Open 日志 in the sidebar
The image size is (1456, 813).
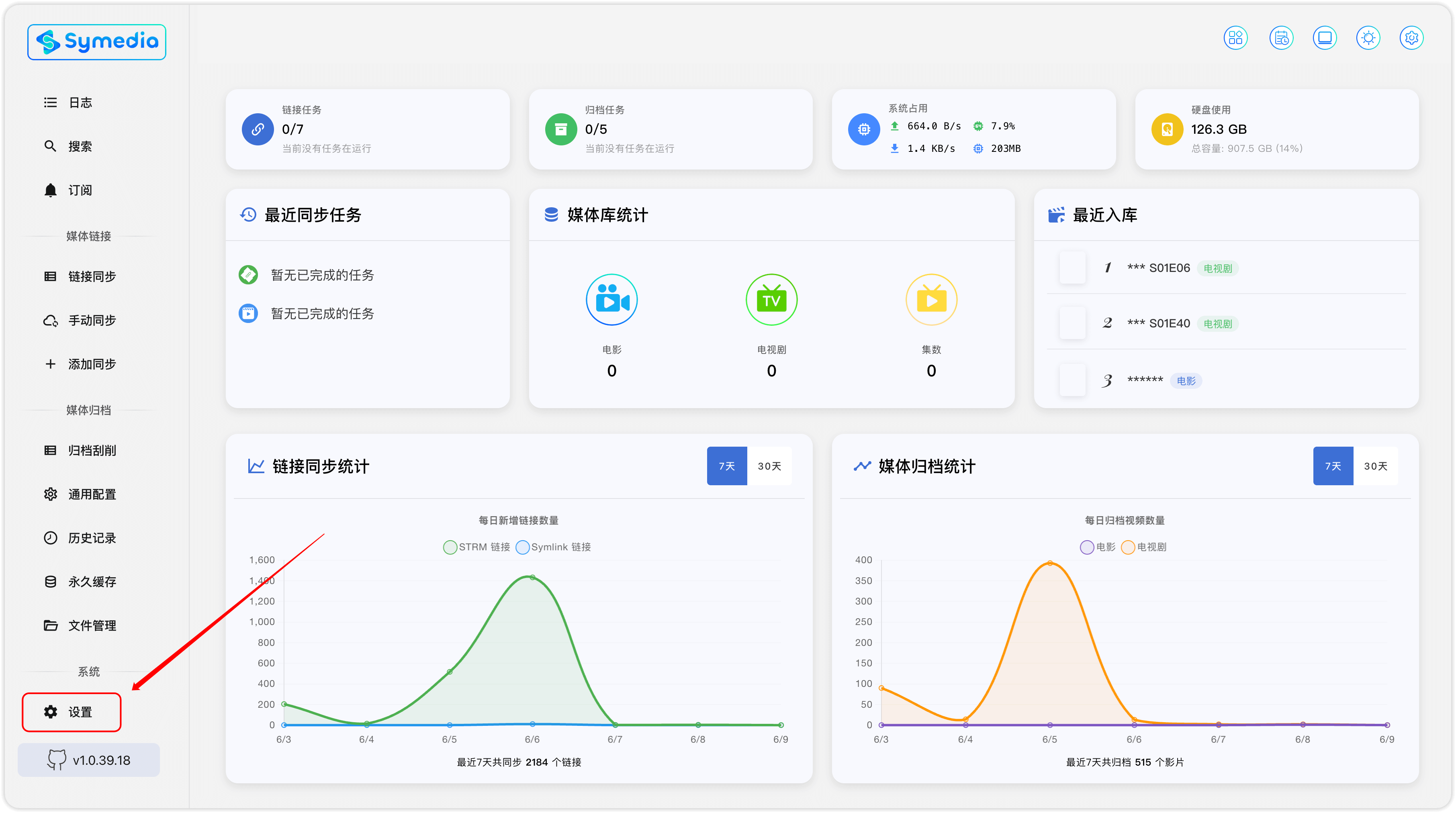tap(80, 103)
